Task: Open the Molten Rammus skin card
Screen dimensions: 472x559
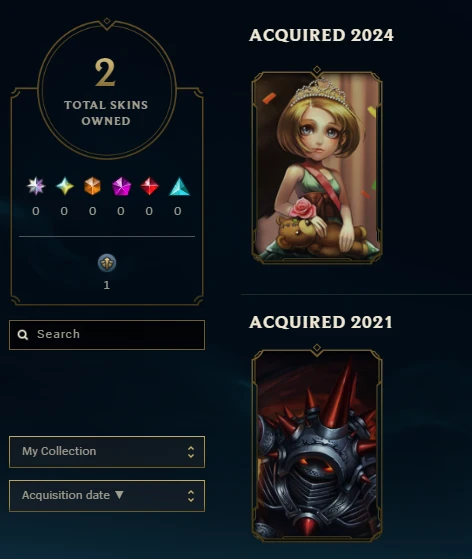Action: [317, 443]
